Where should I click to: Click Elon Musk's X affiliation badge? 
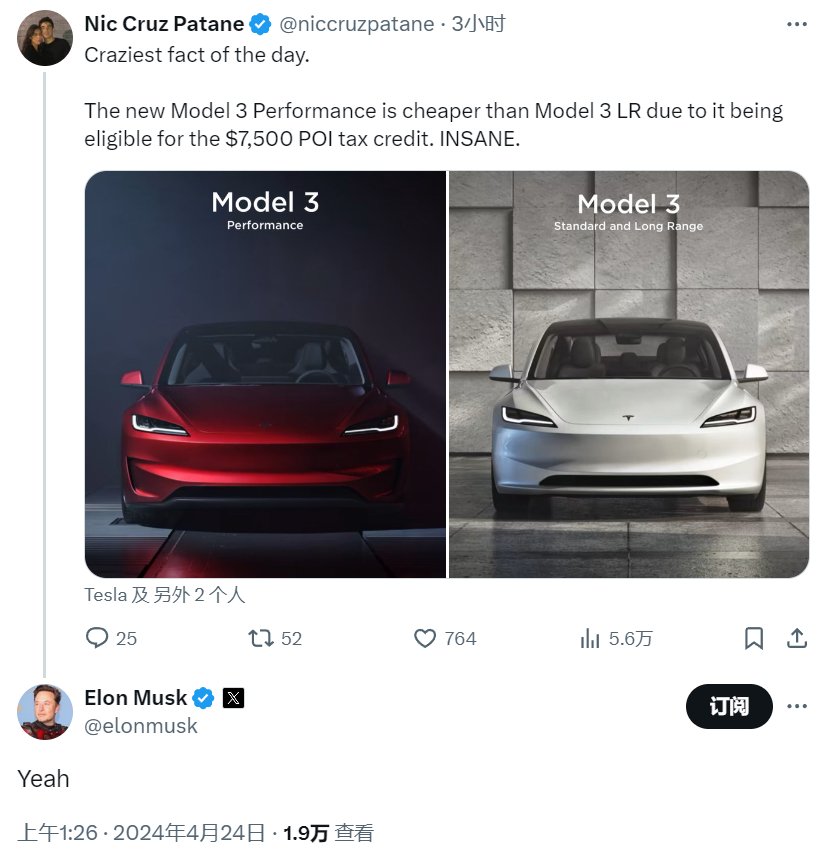click(x=233, y=698)
